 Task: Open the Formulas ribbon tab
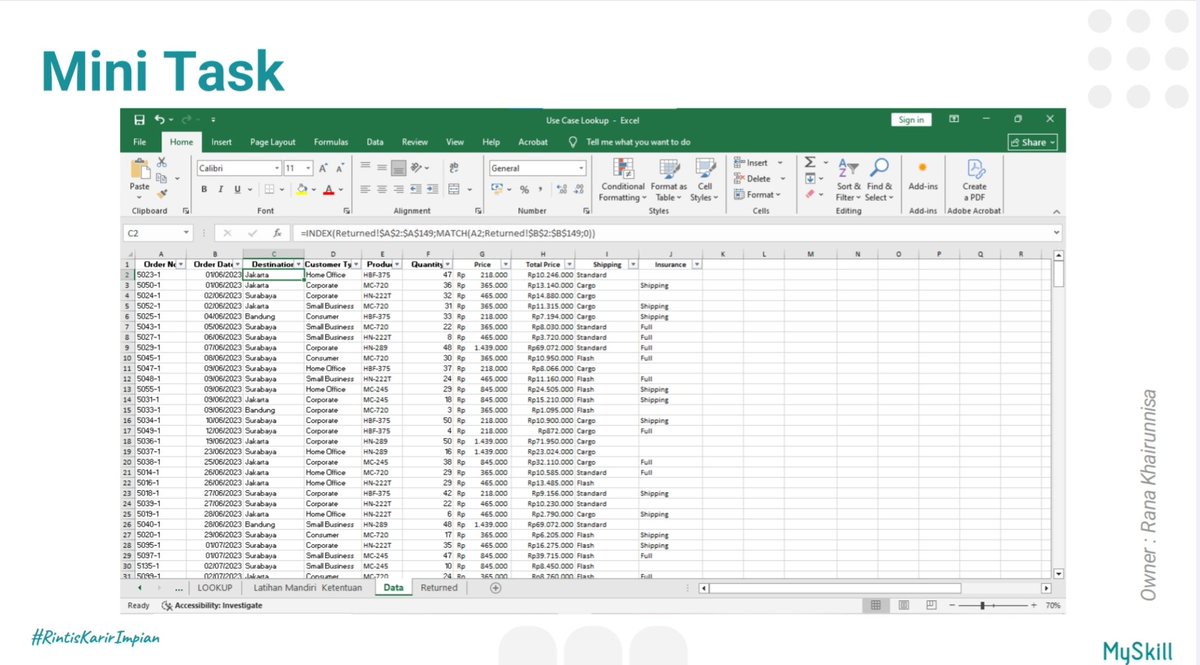331,142
